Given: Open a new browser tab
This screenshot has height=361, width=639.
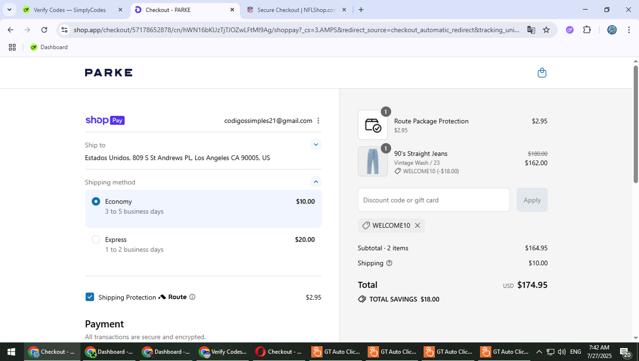Looking at the screenshot, I should [x=361, y=10].
